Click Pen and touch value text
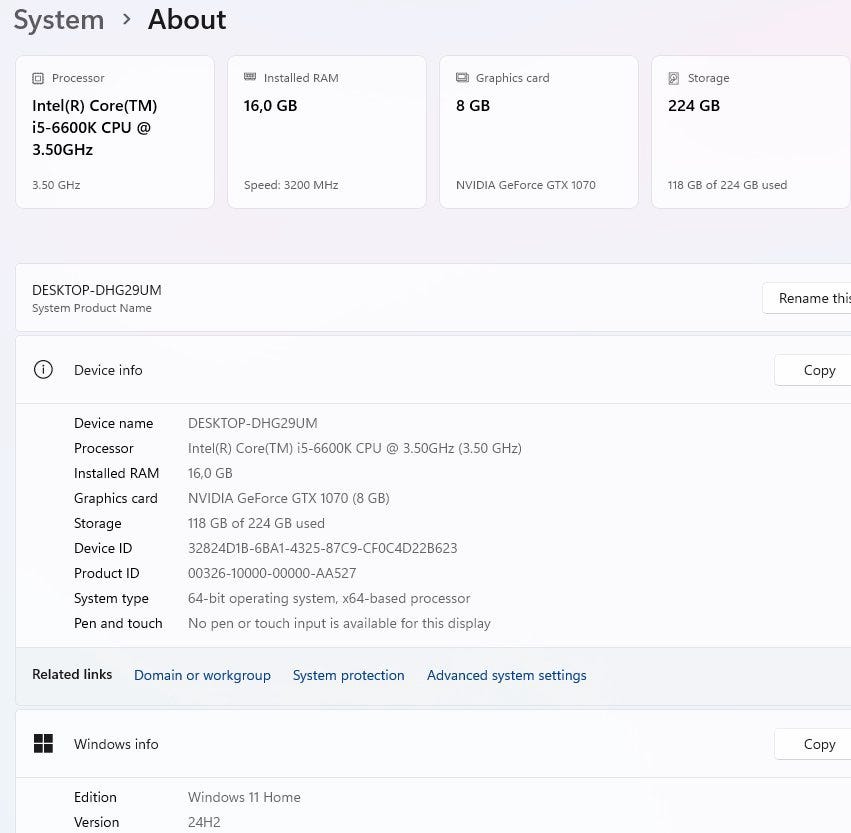The height and width of the screenshot is (833, 851). click(339, 623)
